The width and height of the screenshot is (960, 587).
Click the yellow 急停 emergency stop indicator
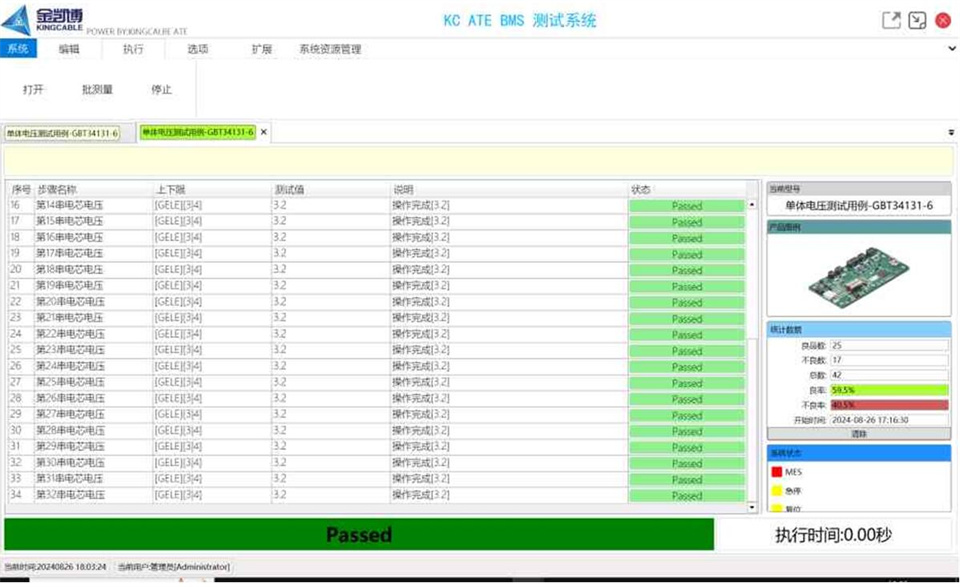[x=778, y=491]
